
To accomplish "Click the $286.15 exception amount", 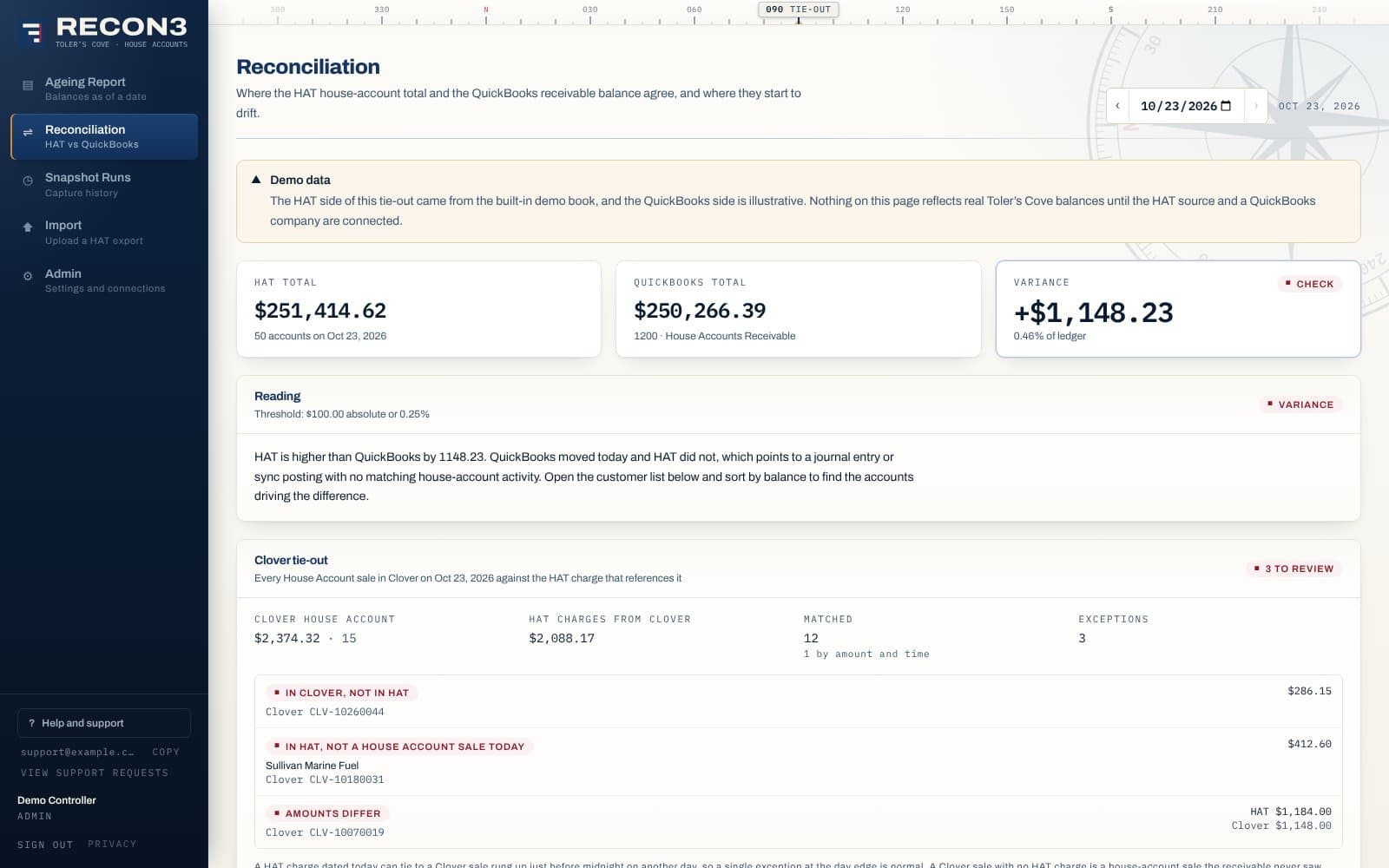I will 1309,691.
